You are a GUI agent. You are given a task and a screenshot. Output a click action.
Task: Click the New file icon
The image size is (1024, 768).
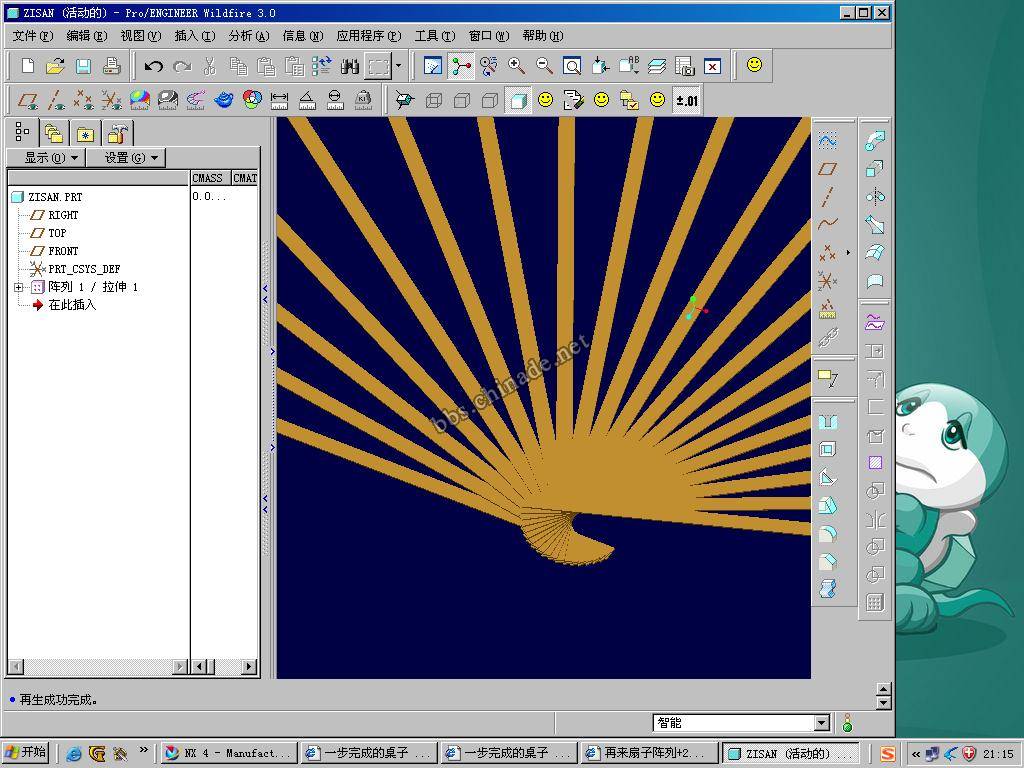point(28,66)
